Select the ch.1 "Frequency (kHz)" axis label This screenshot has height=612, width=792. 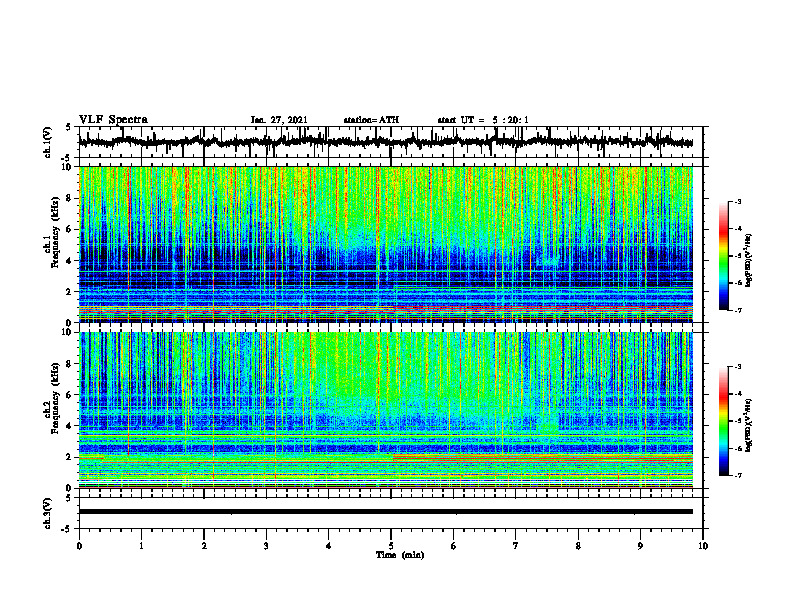pyautogui.click(x=56, y=233)
